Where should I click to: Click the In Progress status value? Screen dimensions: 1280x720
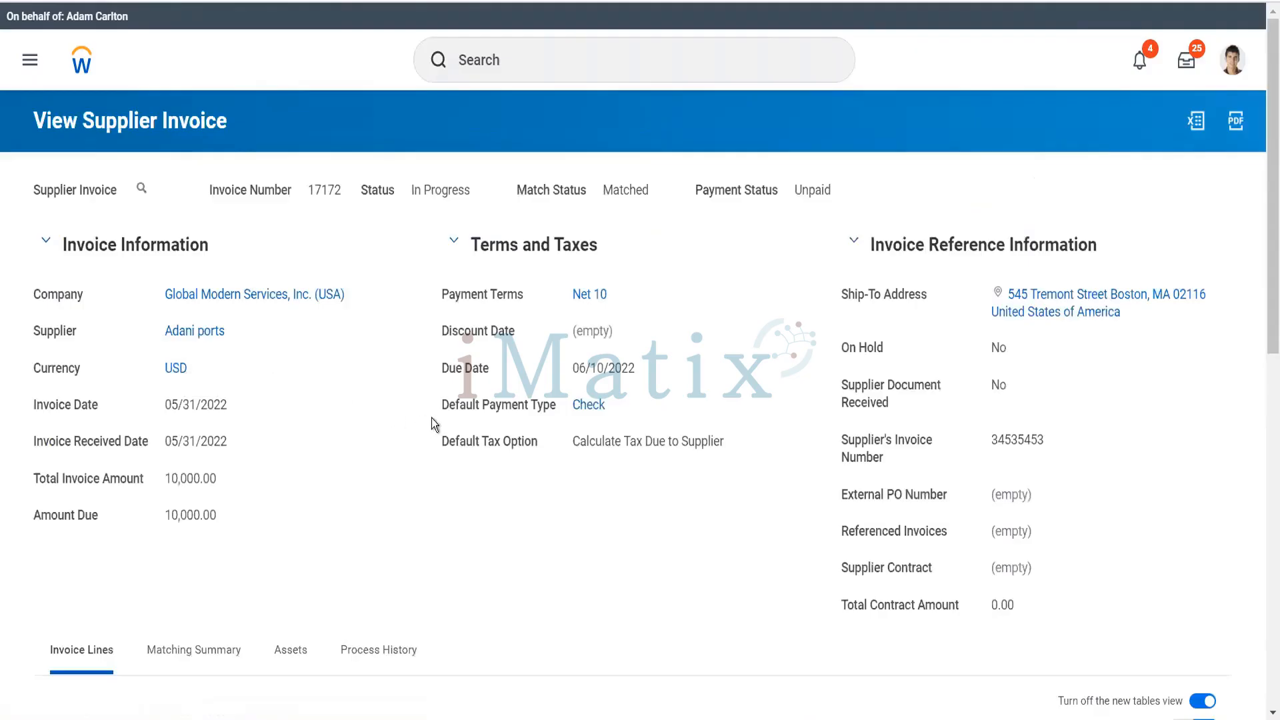pos(440,190)
